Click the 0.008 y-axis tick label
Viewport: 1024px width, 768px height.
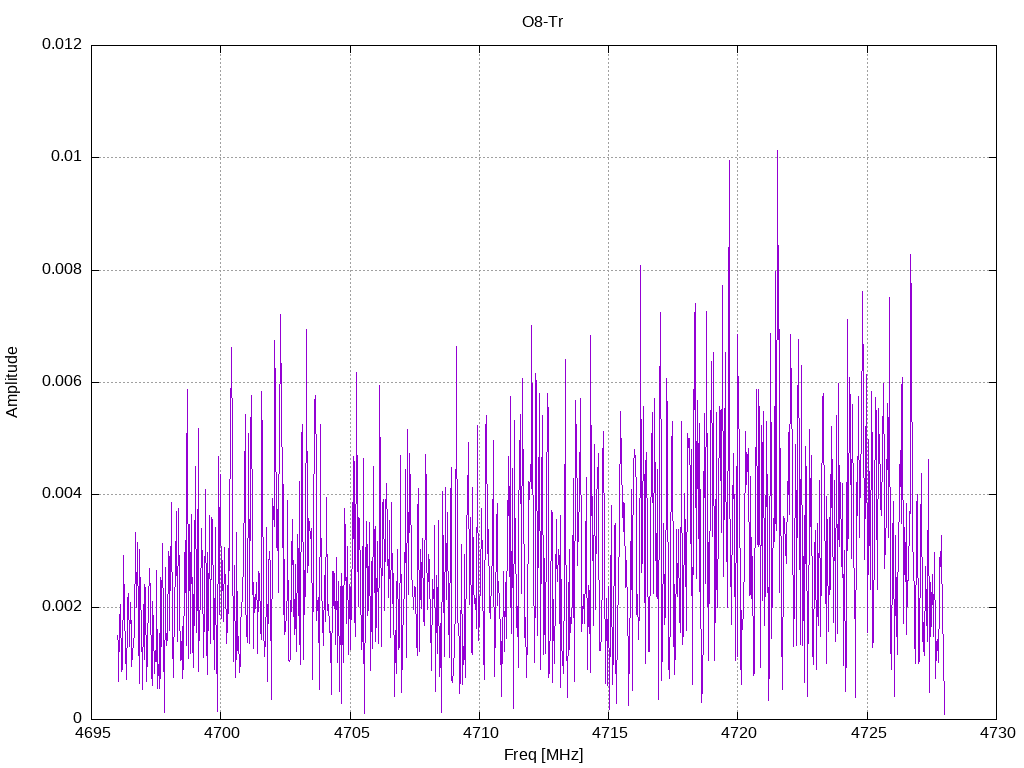[x=62, y=269]
